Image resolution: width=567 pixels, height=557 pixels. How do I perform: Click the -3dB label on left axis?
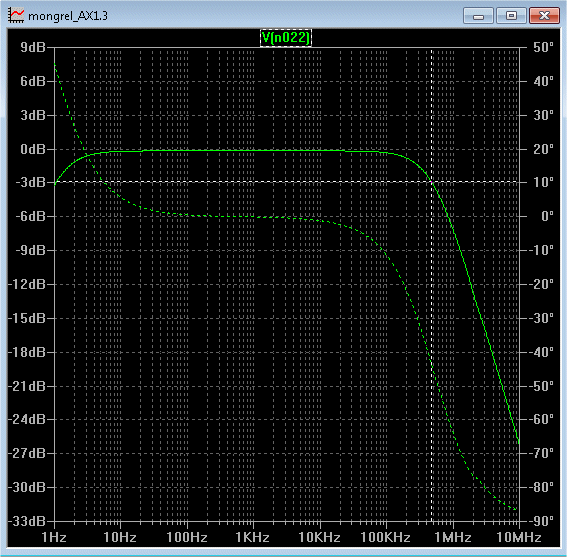pos(30,182)
